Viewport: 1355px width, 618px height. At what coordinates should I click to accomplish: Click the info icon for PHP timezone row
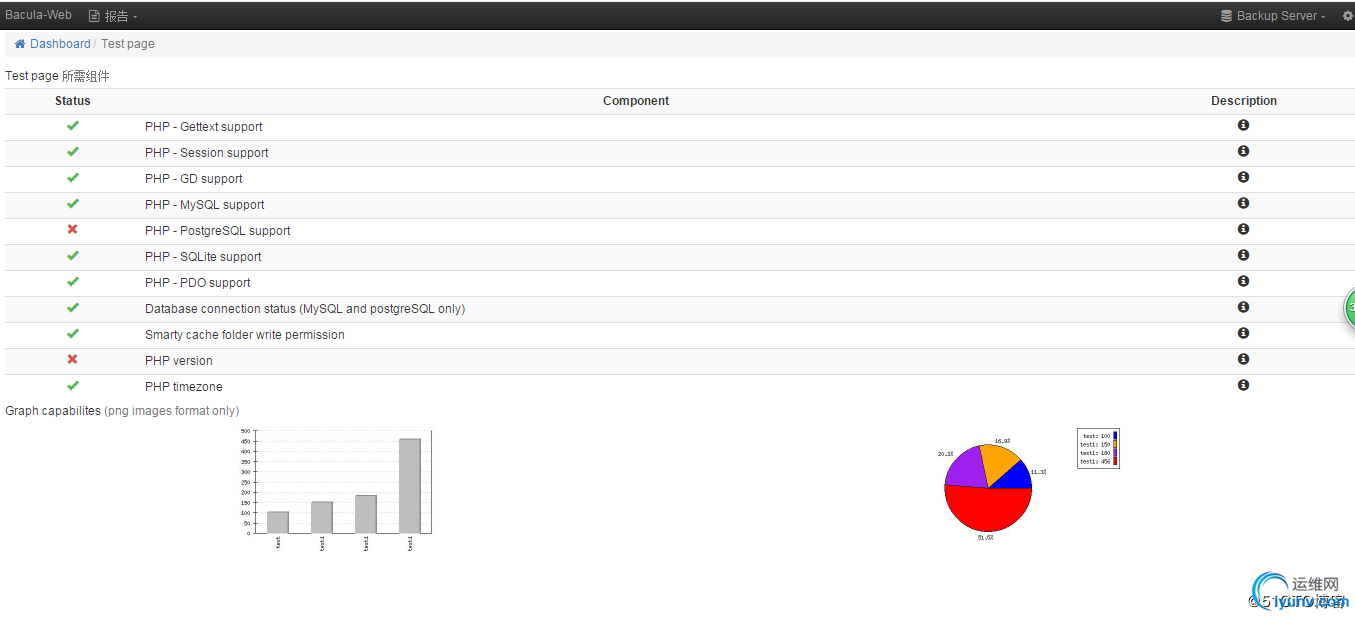coord(1243,385)
